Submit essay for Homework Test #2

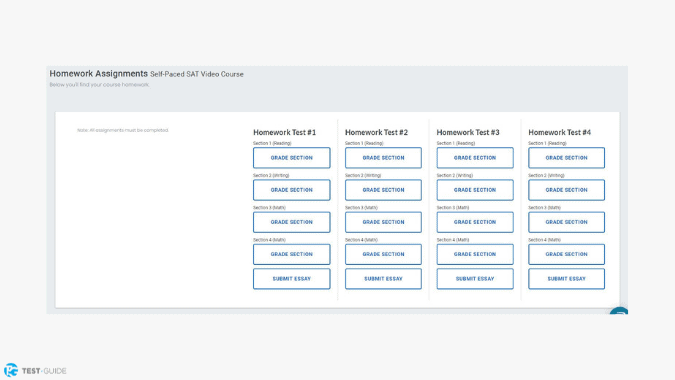coord(383,279)
